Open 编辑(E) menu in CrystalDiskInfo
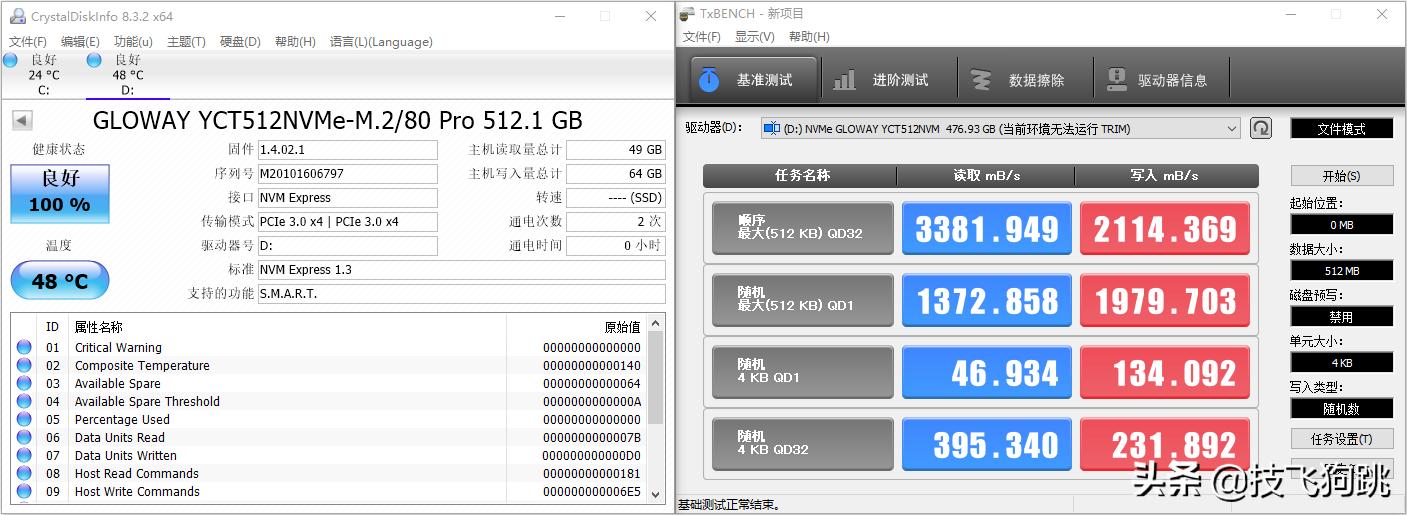This screenshot has width=1407, height=515. tap(80, 42)
